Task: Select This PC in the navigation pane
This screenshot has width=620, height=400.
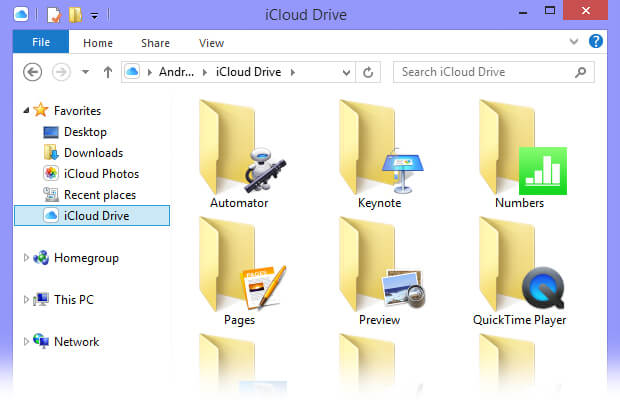Action: point(74,300)
